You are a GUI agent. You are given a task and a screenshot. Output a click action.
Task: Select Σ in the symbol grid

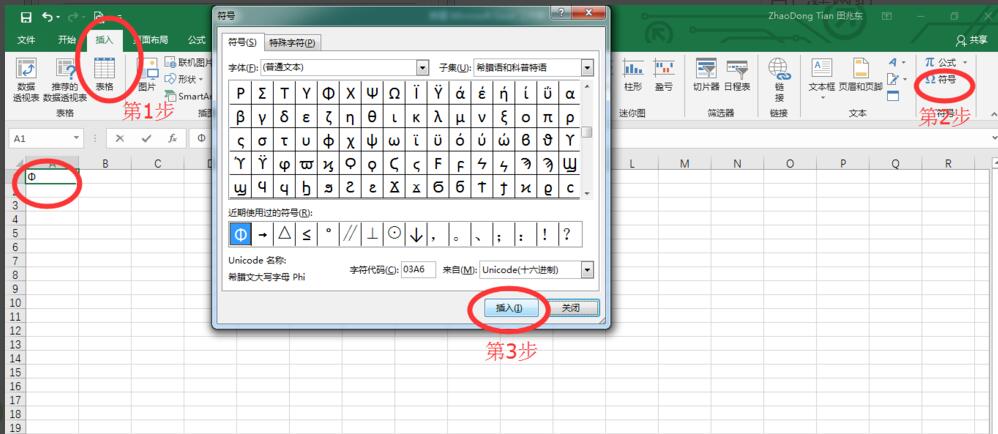click(x=262, y=94)
